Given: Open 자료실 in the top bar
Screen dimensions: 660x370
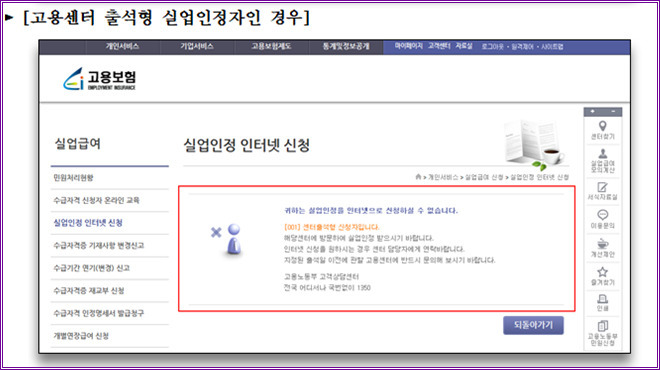Looking at the screenshot, I should pos(464,46).
